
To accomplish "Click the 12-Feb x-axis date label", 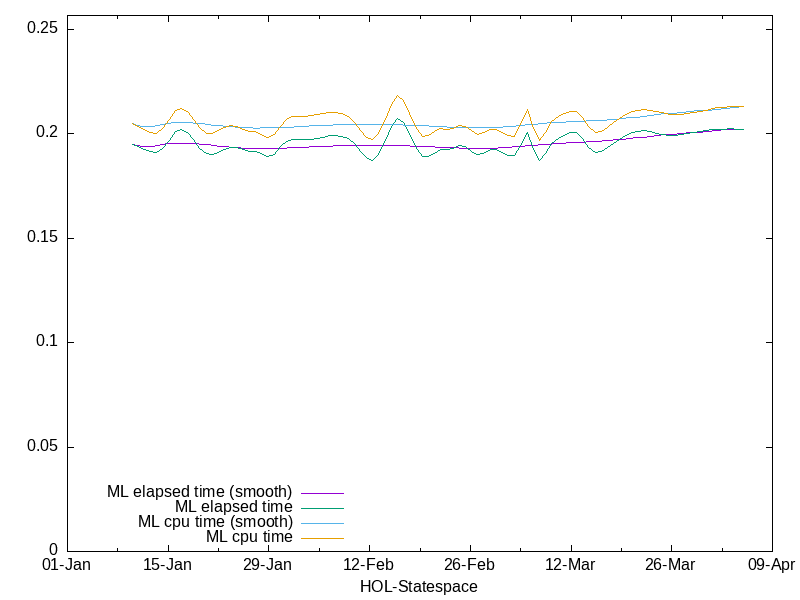I will pos(369,565).
